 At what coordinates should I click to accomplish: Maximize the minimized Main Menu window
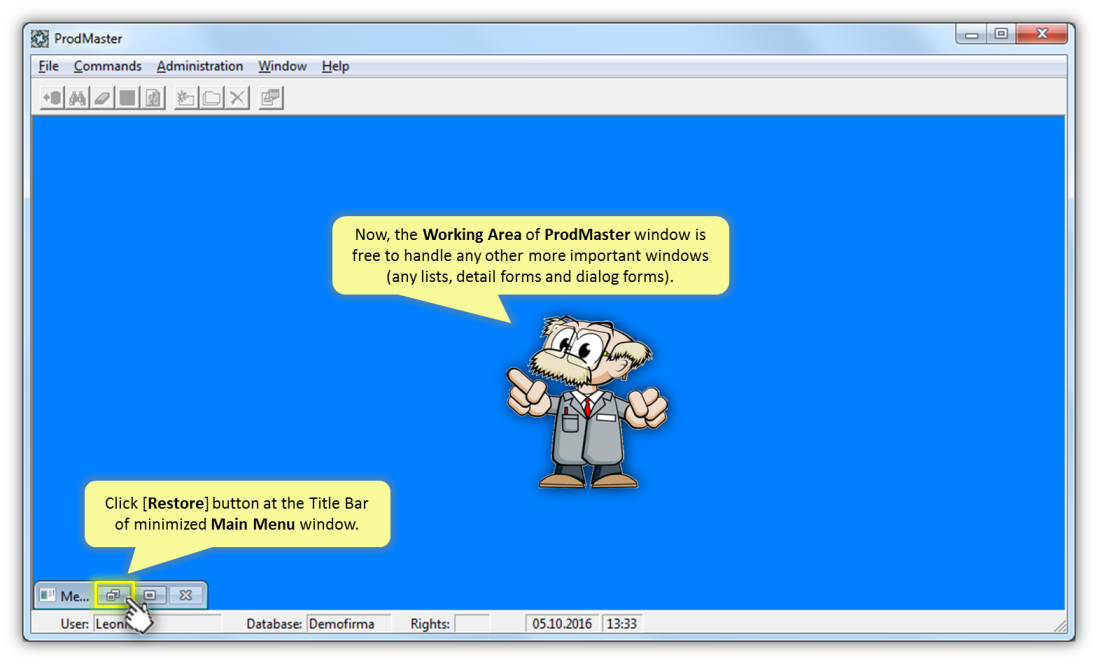coord(150,595)
